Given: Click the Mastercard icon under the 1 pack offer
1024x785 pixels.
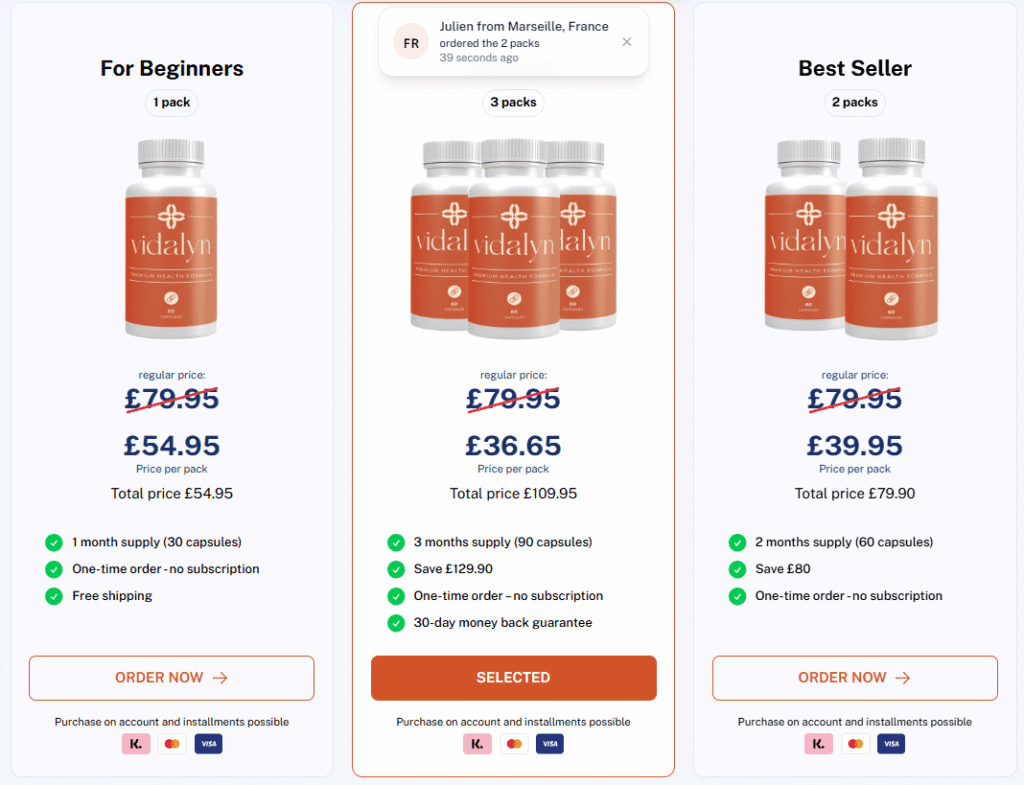Looking at the screenshot, I should (172, 743).
